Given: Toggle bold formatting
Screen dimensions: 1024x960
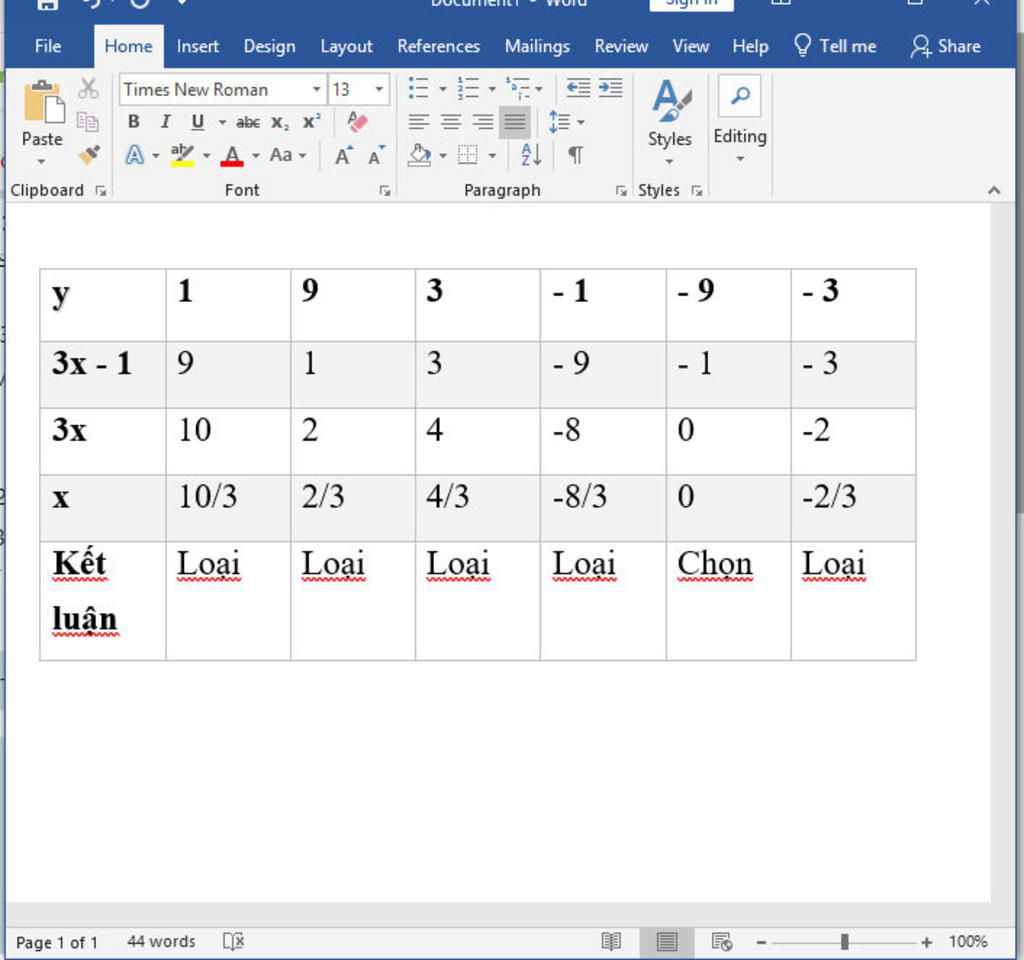Looking at the screenshot, I should (133, 121).
